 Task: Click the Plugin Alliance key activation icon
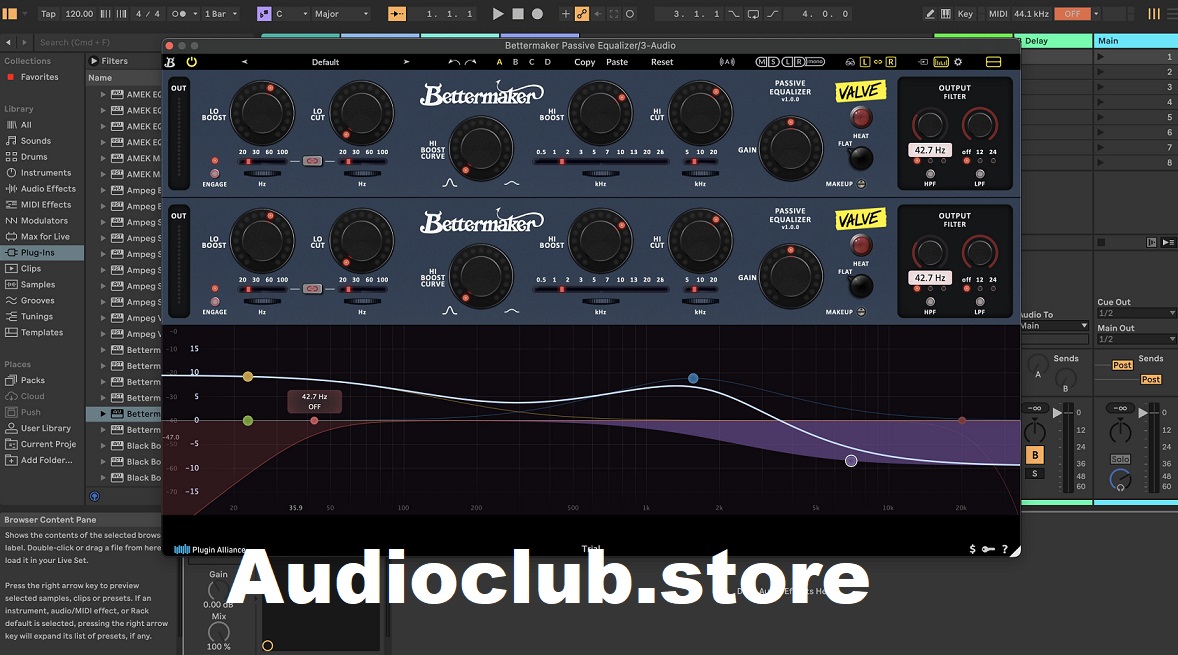coord(988,549)
